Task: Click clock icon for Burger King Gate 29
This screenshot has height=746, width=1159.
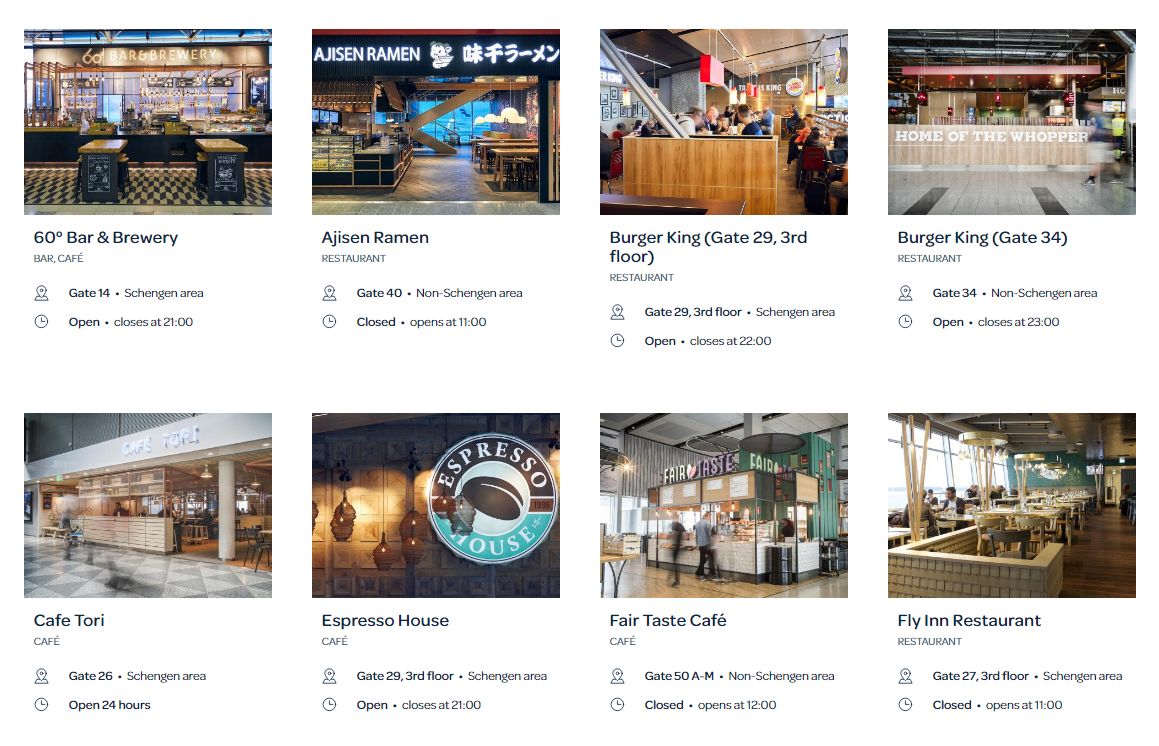Action: tap(617, 341)
